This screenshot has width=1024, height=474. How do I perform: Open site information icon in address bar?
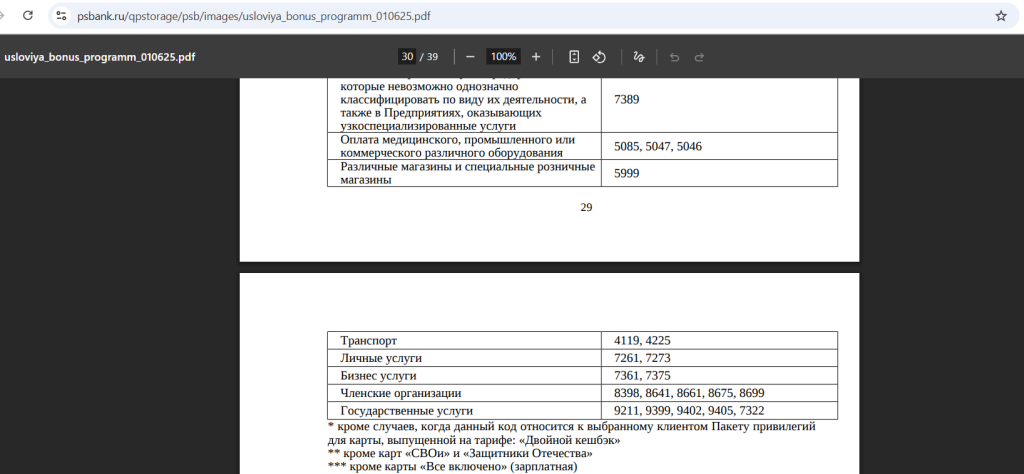point(61,16)
